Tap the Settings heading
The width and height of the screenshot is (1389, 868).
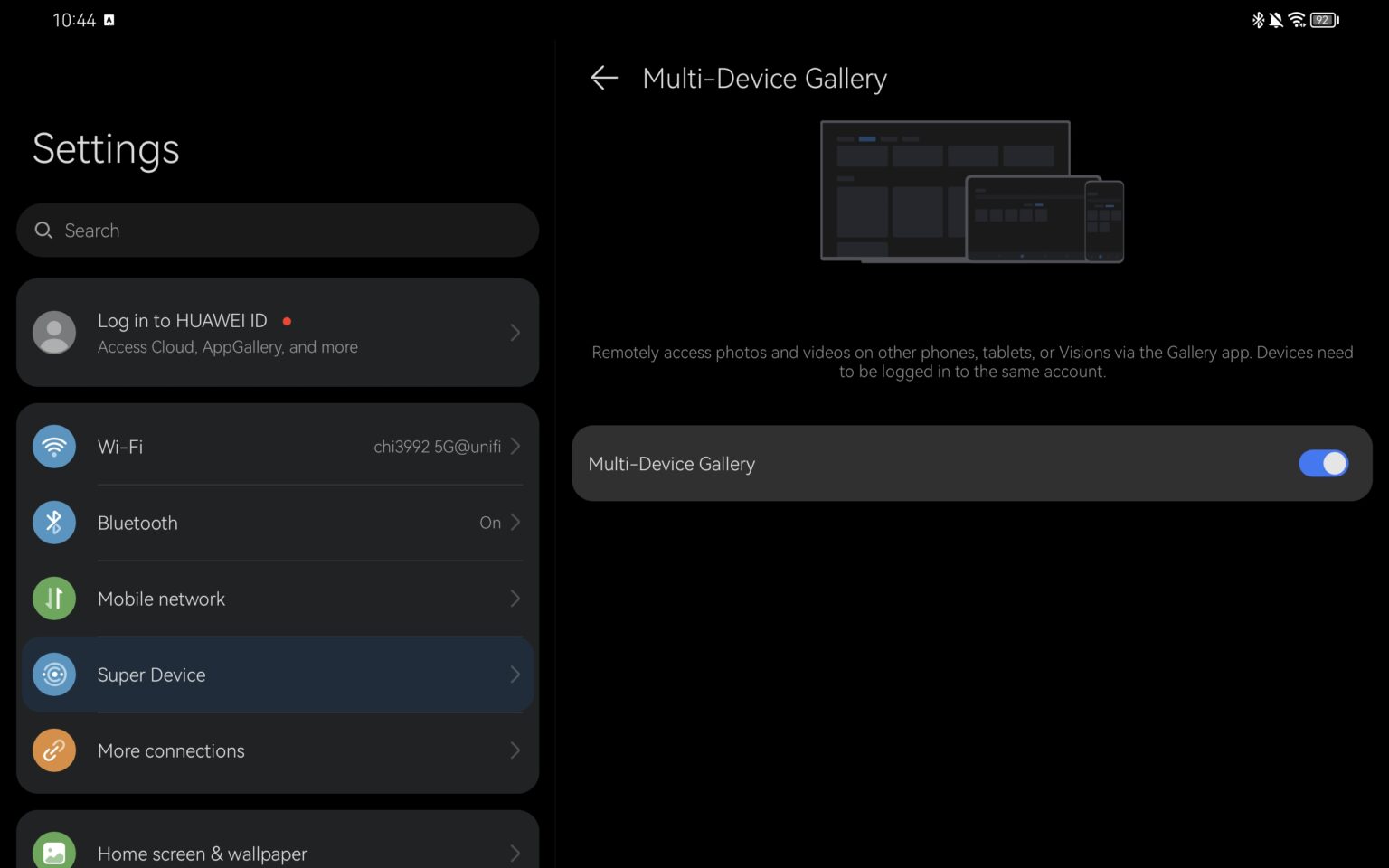click(x=106, y=149)
